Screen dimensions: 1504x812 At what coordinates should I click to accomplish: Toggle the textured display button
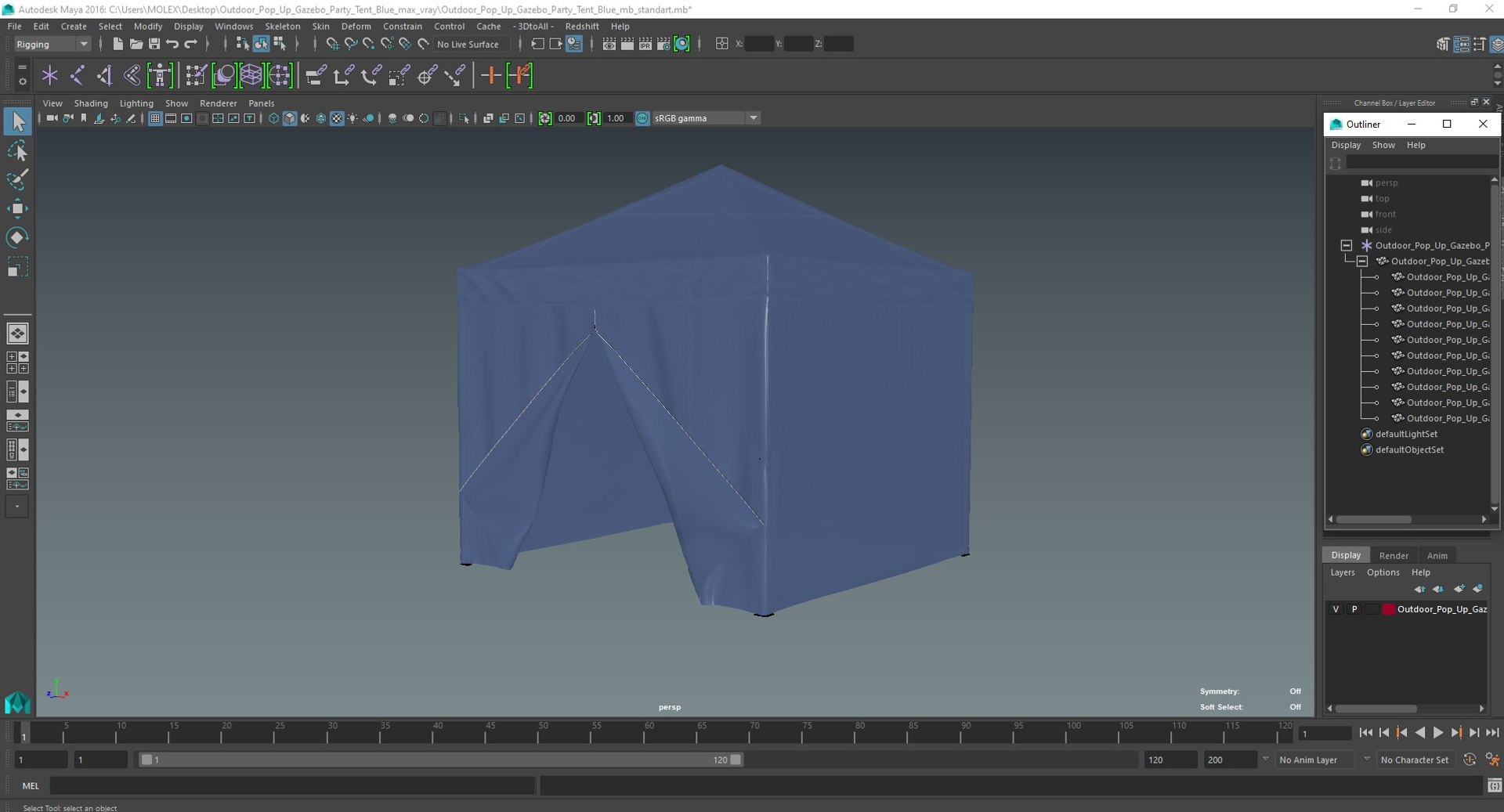(337, 118)
